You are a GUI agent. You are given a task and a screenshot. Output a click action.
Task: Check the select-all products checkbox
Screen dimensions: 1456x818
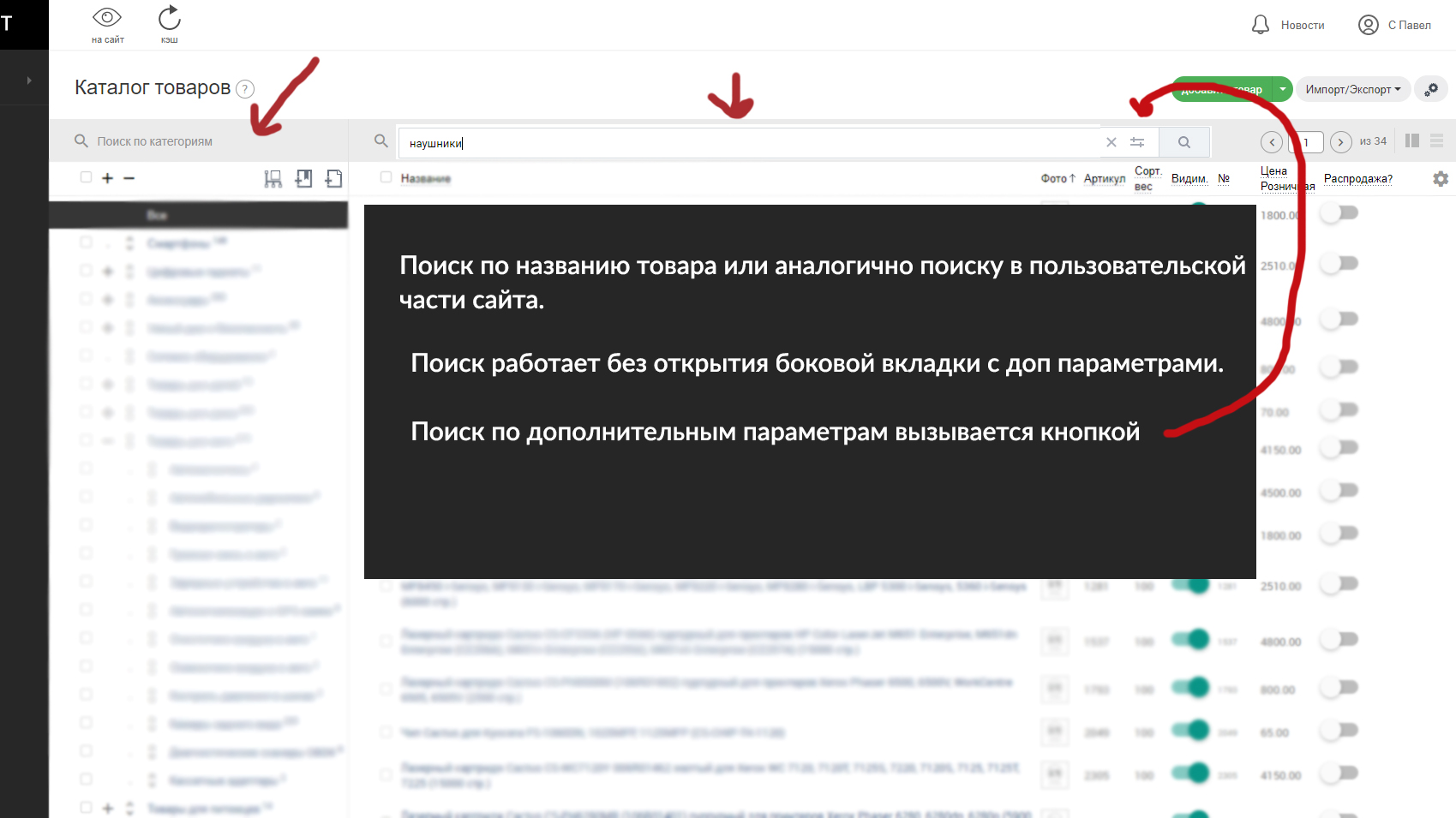pyautogui.click(x=386, y=177)
